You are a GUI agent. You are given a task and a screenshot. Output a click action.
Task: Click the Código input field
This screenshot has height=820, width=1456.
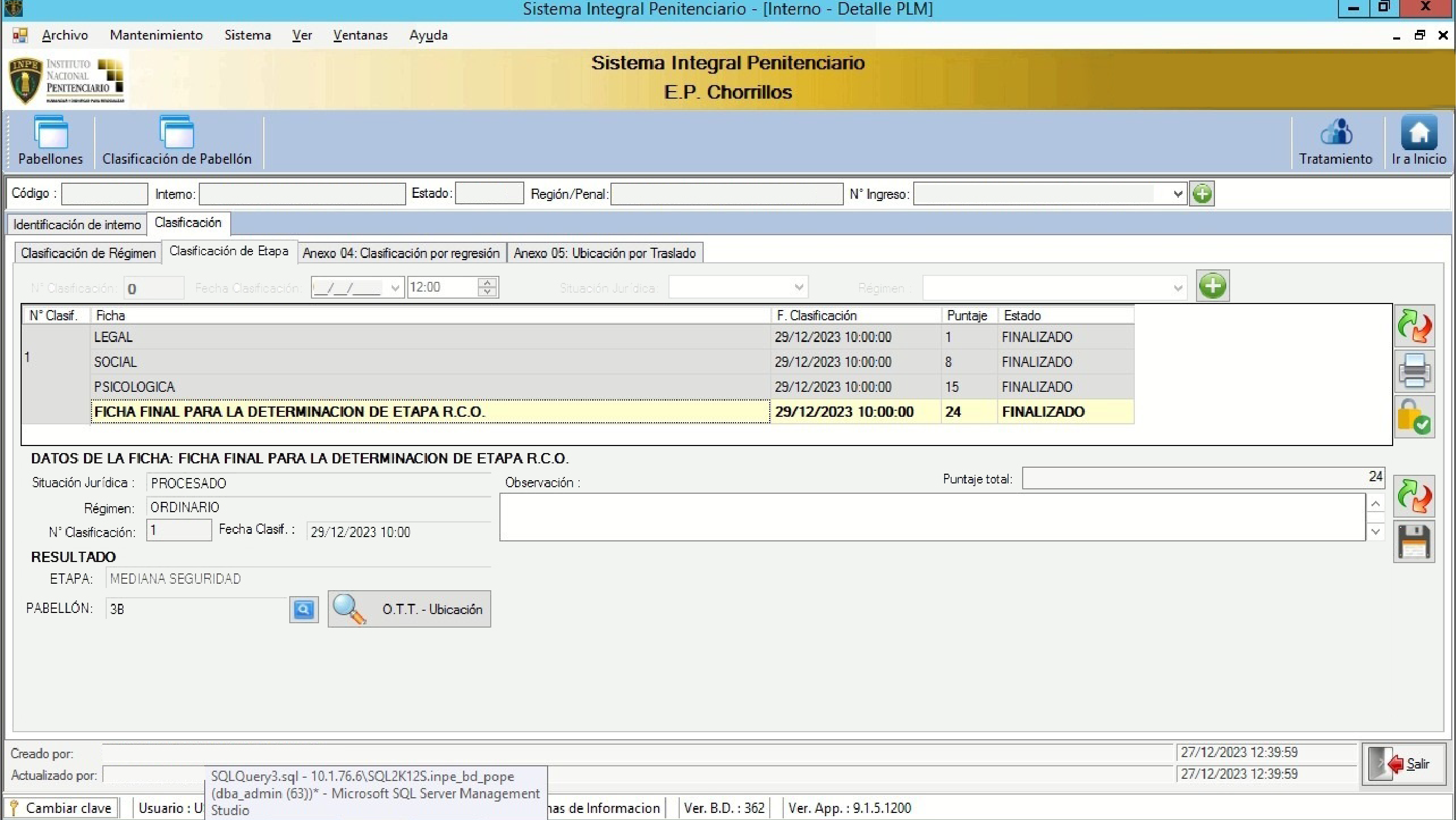click(x=105, y=194)
